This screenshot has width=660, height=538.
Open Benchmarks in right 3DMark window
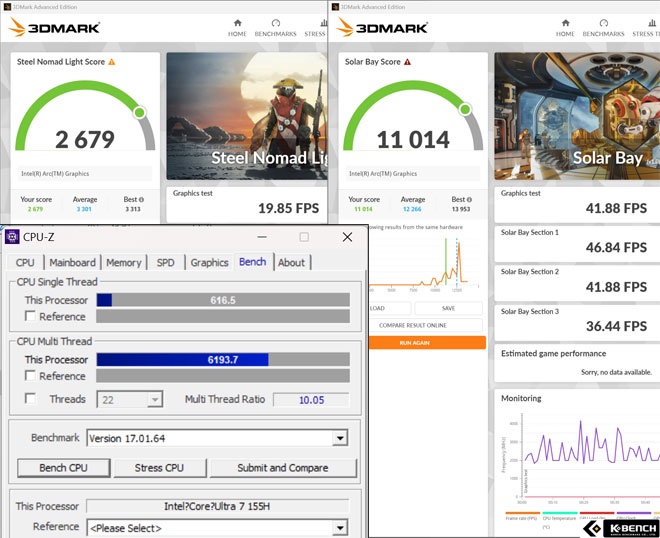coord(603,28)
